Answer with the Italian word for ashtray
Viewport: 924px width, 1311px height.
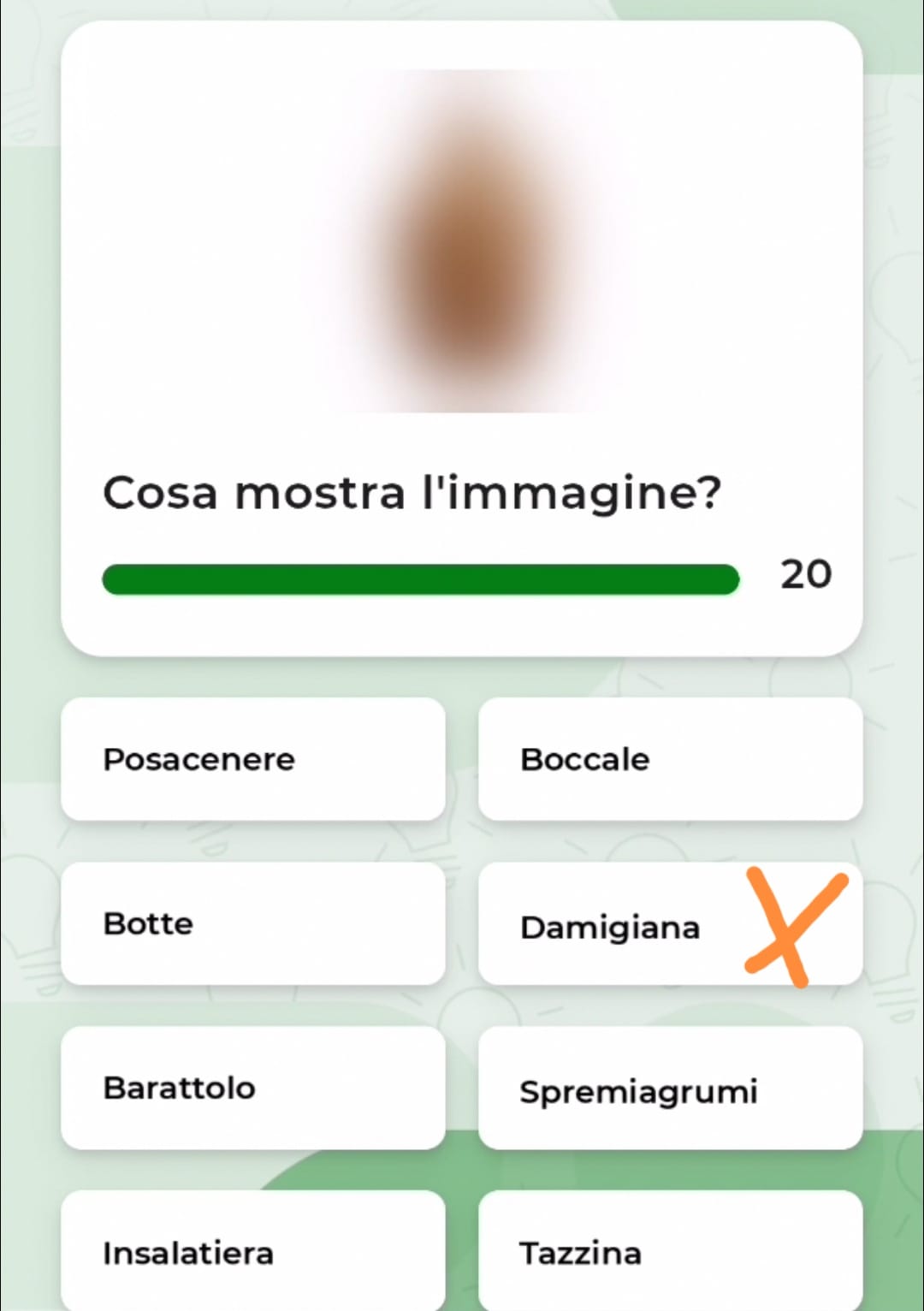point(252,759)
